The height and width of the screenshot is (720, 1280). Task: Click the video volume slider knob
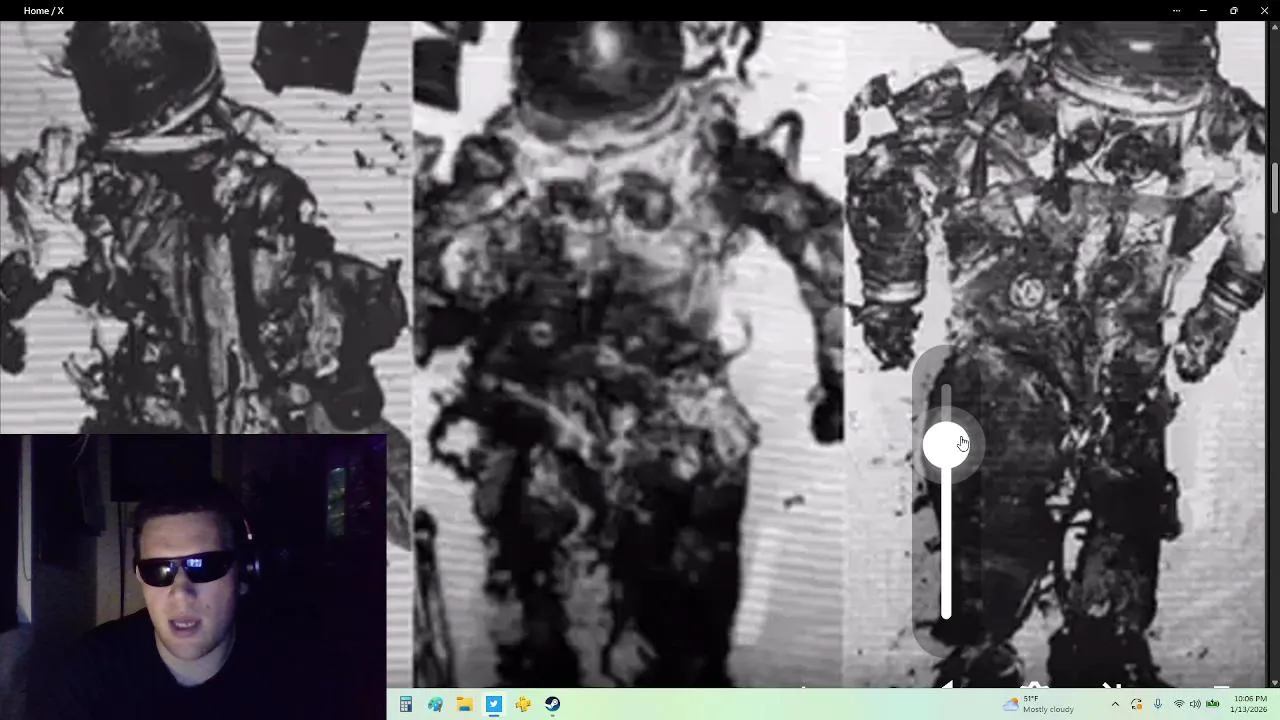(x=945, y=445)
